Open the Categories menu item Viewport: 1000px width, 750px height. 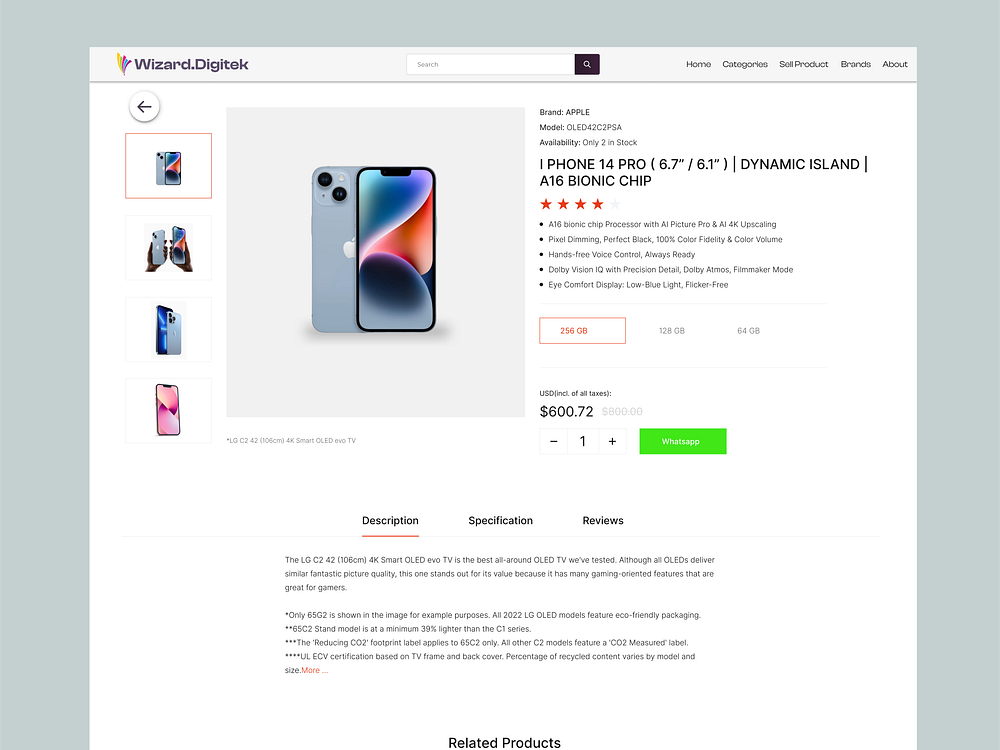pos(745,64)
